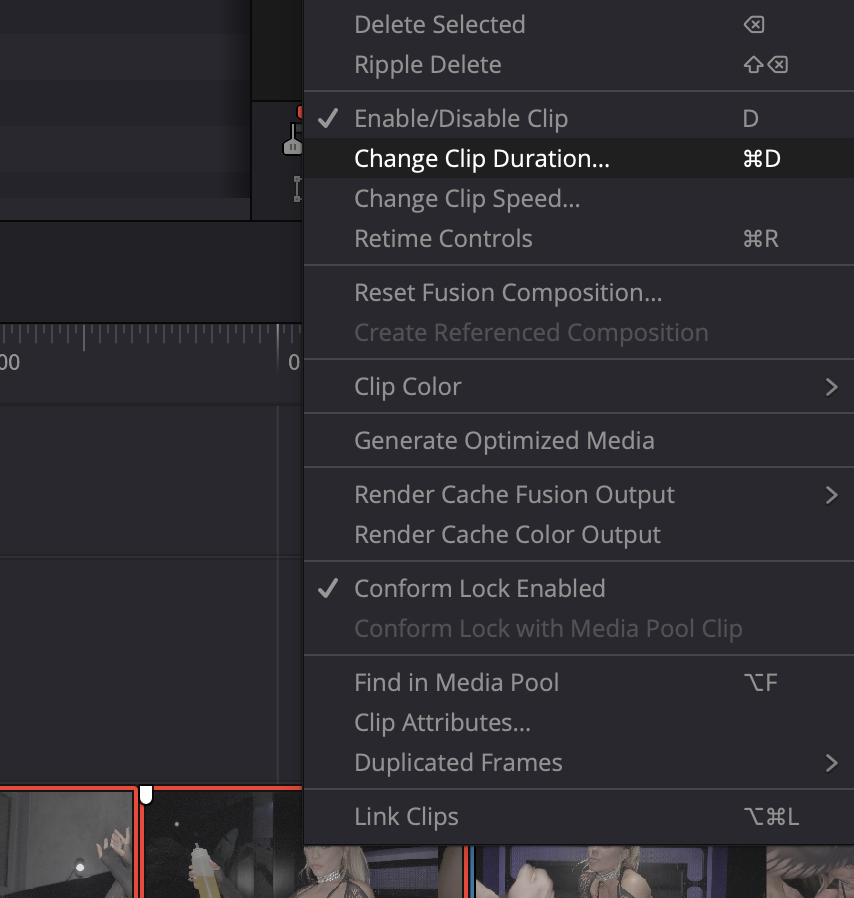Choose Delete Selected from the context menu

[578, 25]
